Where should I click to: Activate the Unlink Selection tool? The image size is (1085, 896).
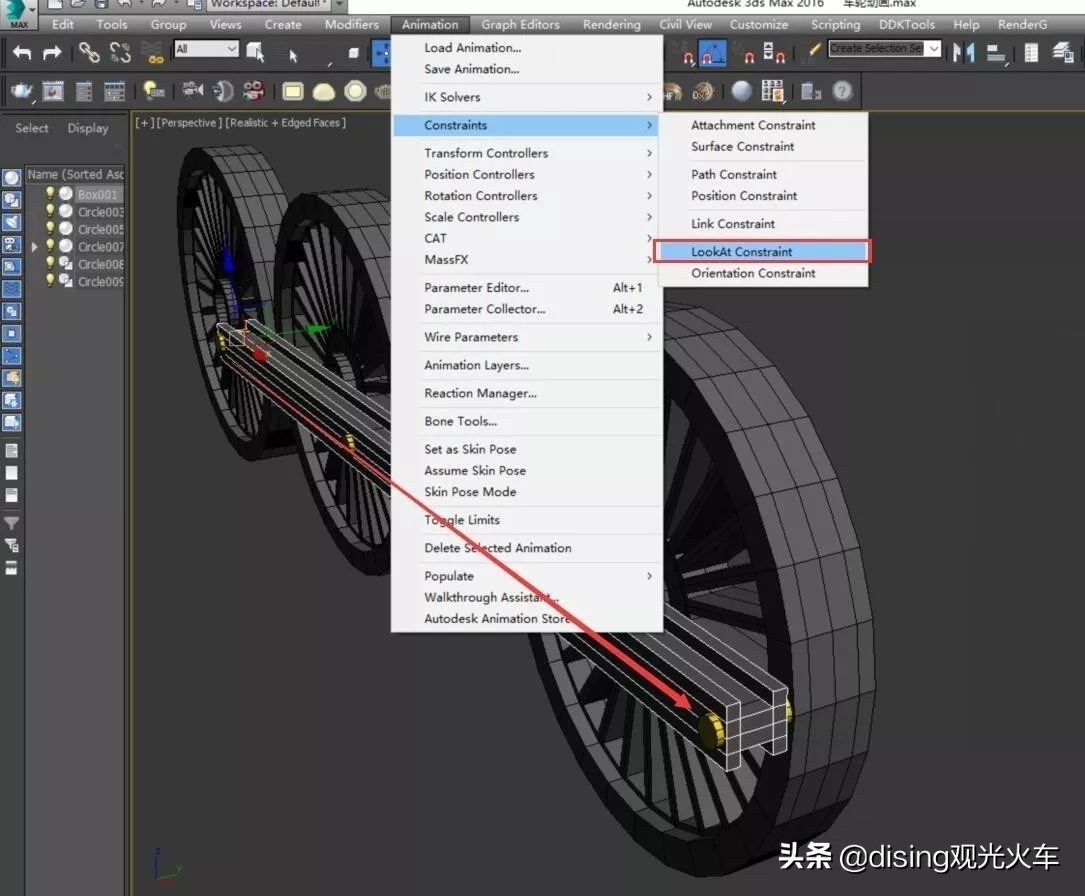click(x=122, y=52)
